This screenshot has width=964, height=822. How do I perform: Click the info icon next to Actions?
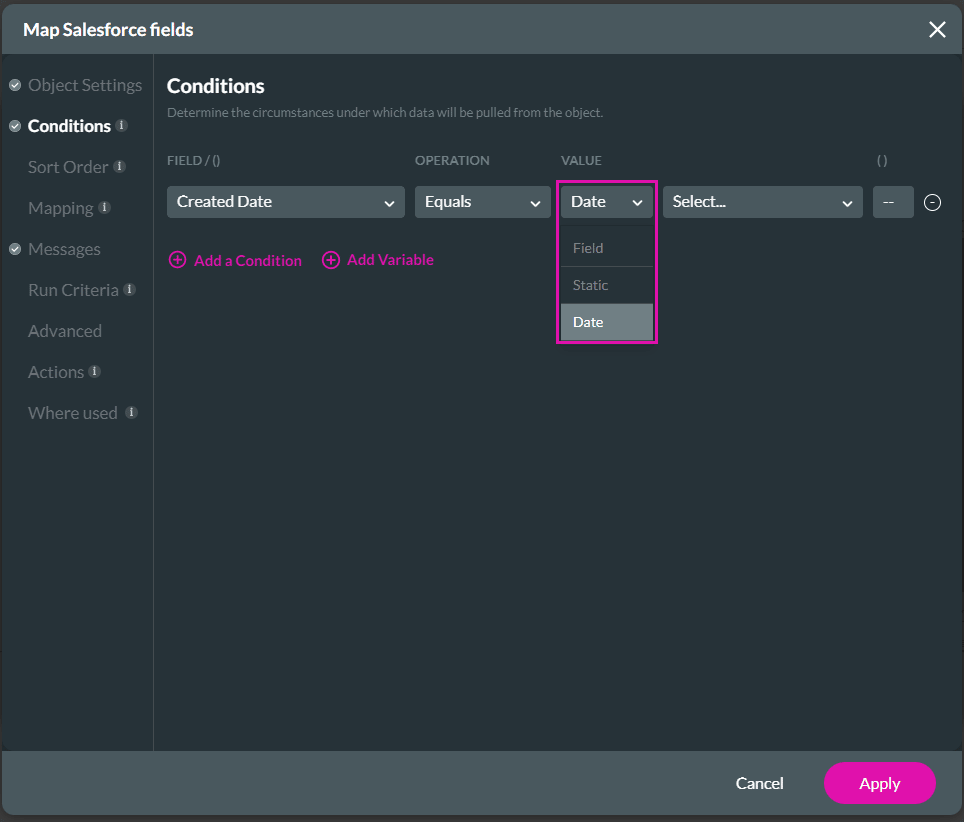pos(92,372)
